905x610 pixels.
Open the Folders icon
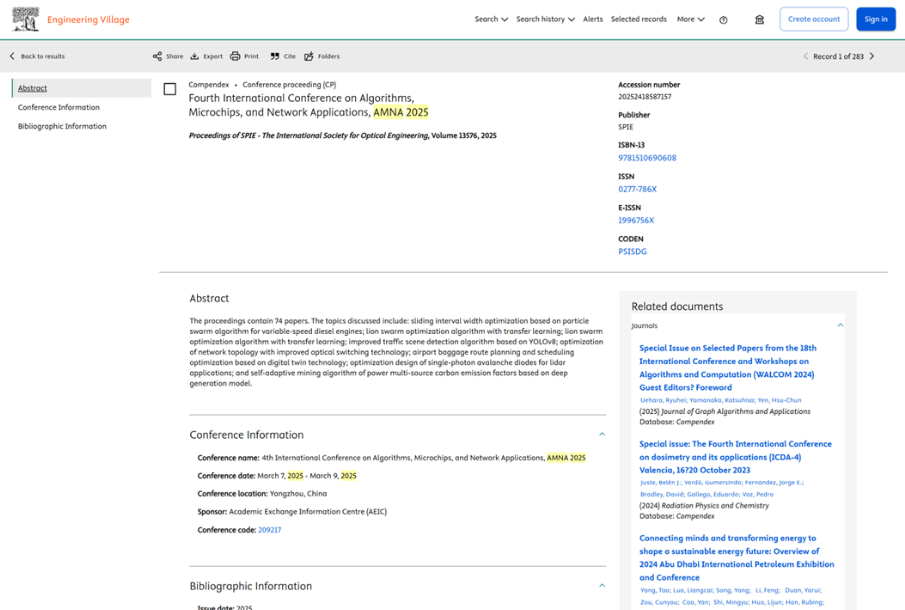pyautogui.click(x=309, y=57)
